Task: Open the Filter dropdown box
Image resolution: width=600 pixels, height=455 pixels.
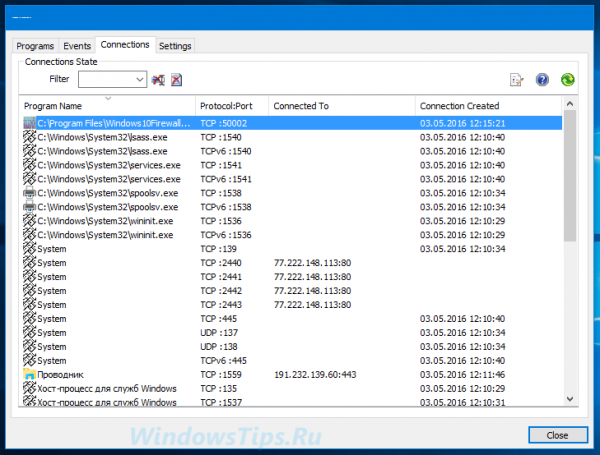Action: point(112,79)
